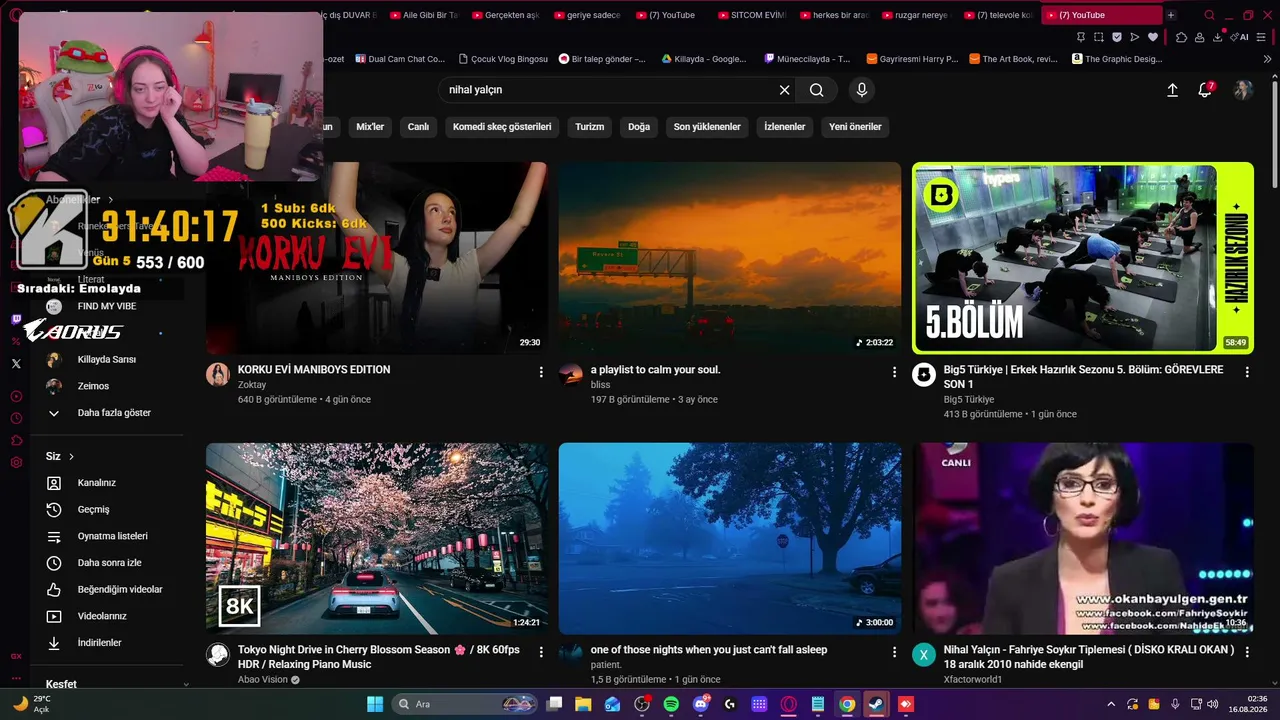The image size is (1280, 720).
Task: Open the Big5 Türkiye channel link
Action: (x=969, y=400)
